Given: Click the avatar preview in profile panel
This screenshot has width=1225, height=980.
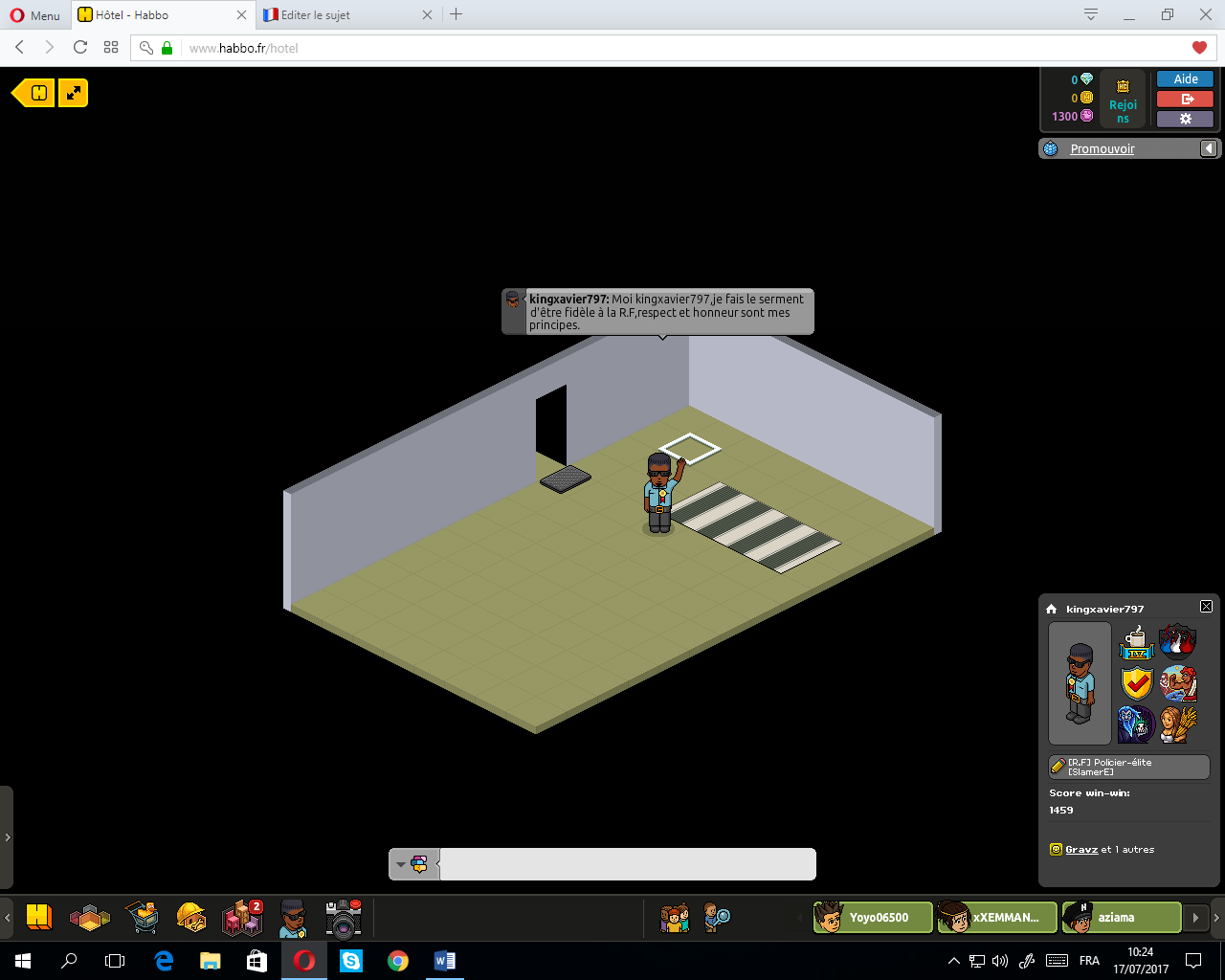Looking at the screenshot, I should click(x=1080, y=683).
